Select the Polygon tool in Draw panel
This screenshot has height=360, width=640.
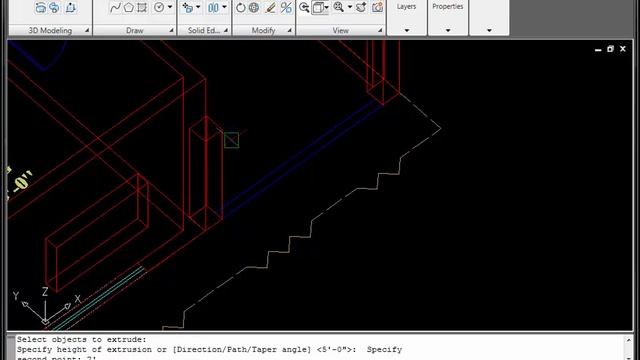(129, 8)
